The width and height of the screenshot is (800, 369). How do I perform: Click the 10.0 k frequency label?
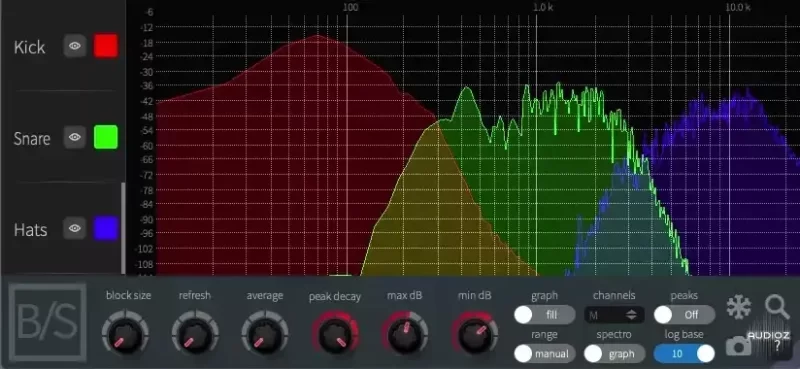point(738,7)
